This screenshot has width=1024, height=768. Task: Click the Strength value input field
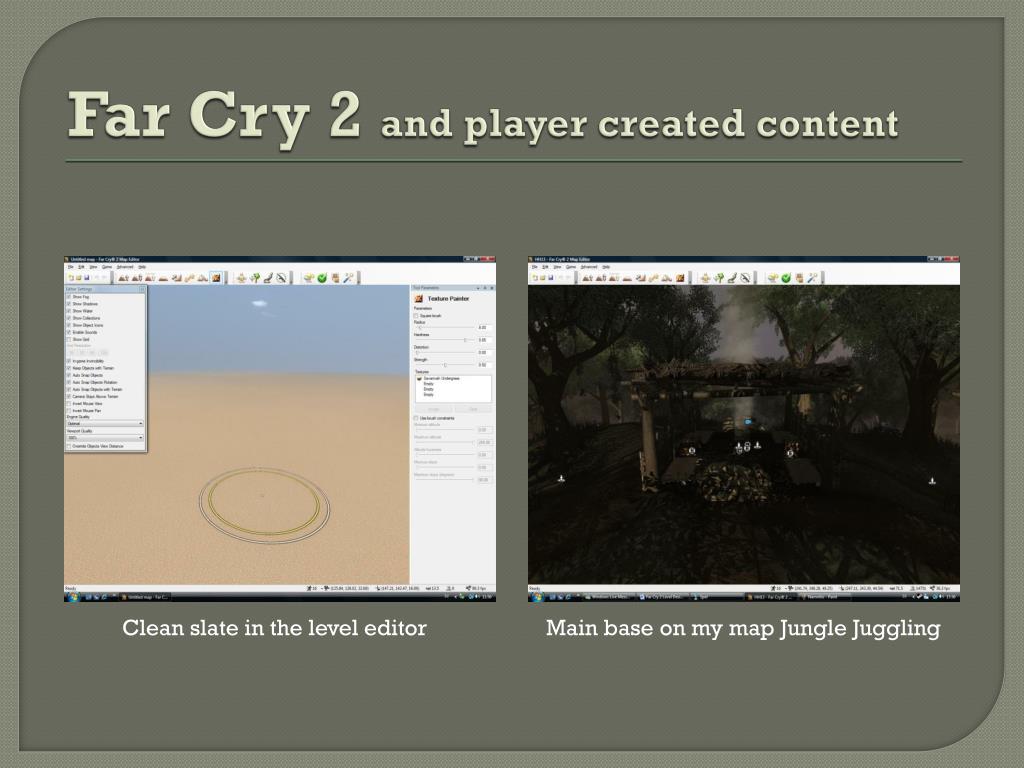[485, 365]
